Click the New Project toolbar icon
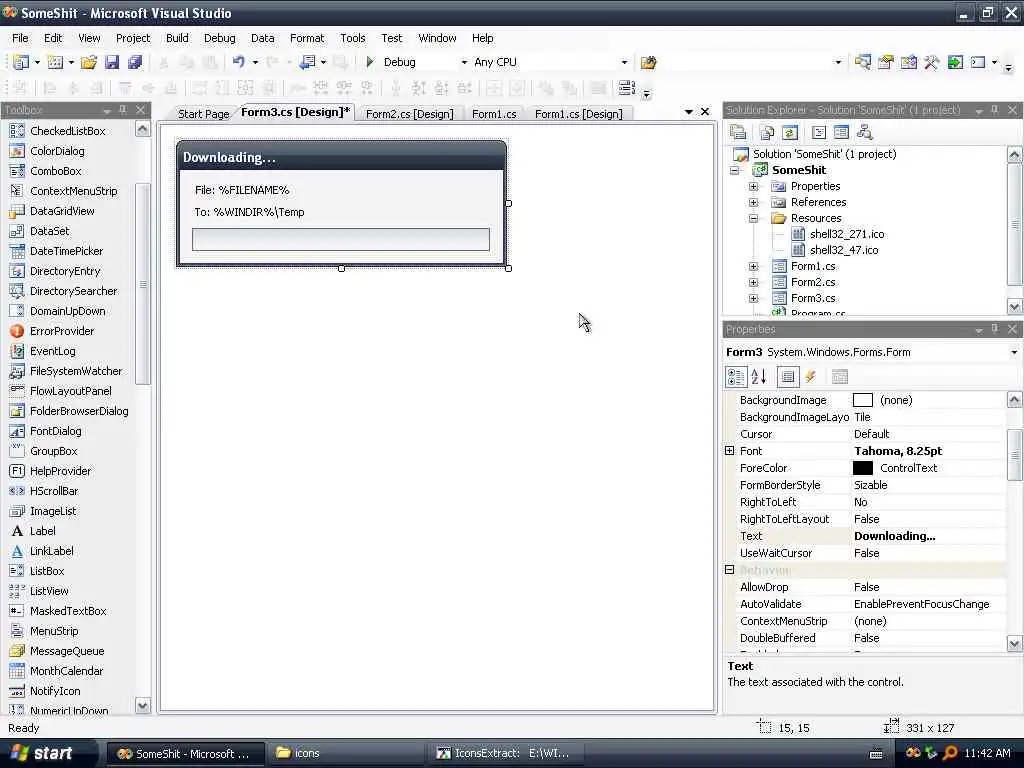 point(20,62)
